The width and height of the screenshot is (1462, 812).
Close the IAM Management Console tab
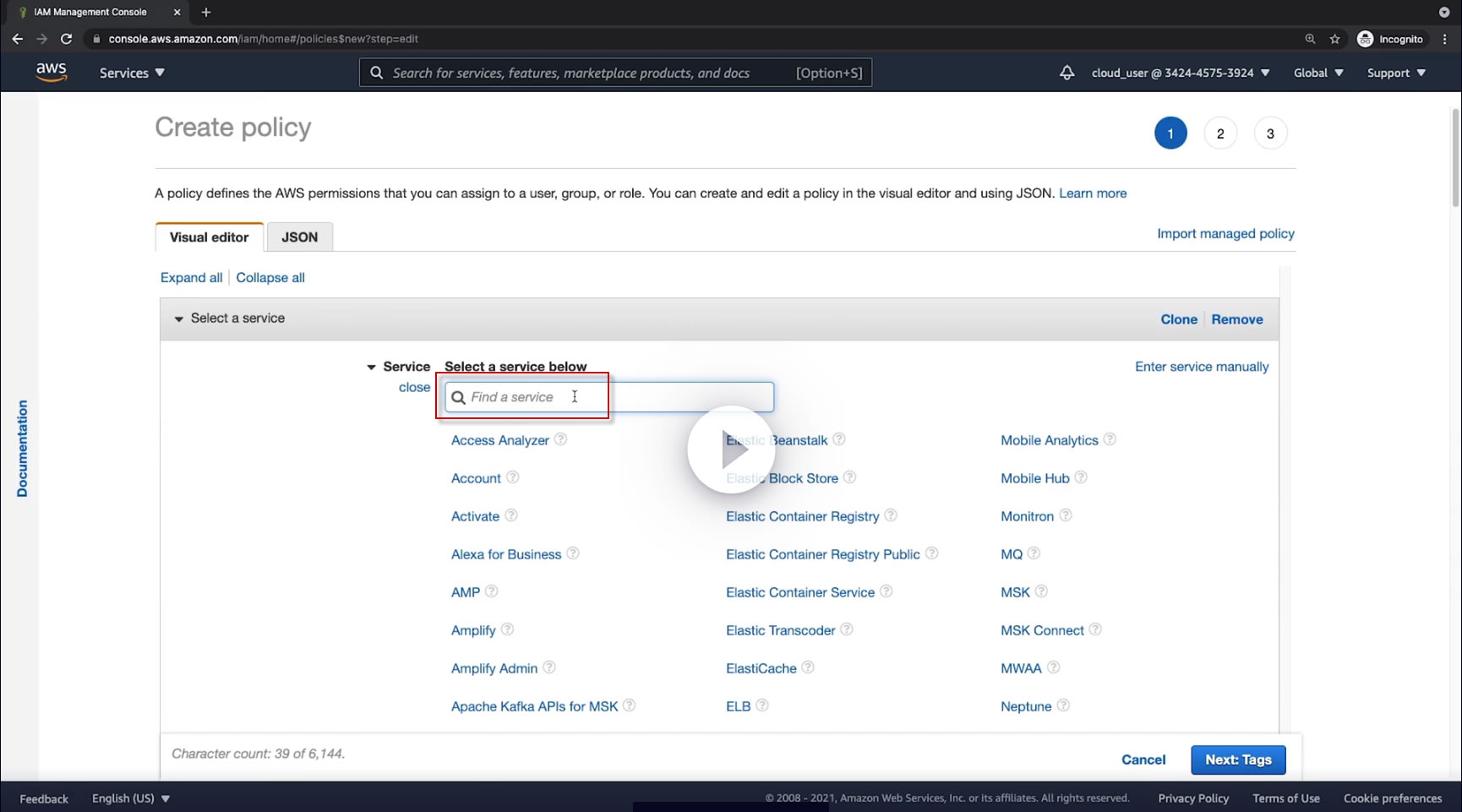click(x=177, y=12)
